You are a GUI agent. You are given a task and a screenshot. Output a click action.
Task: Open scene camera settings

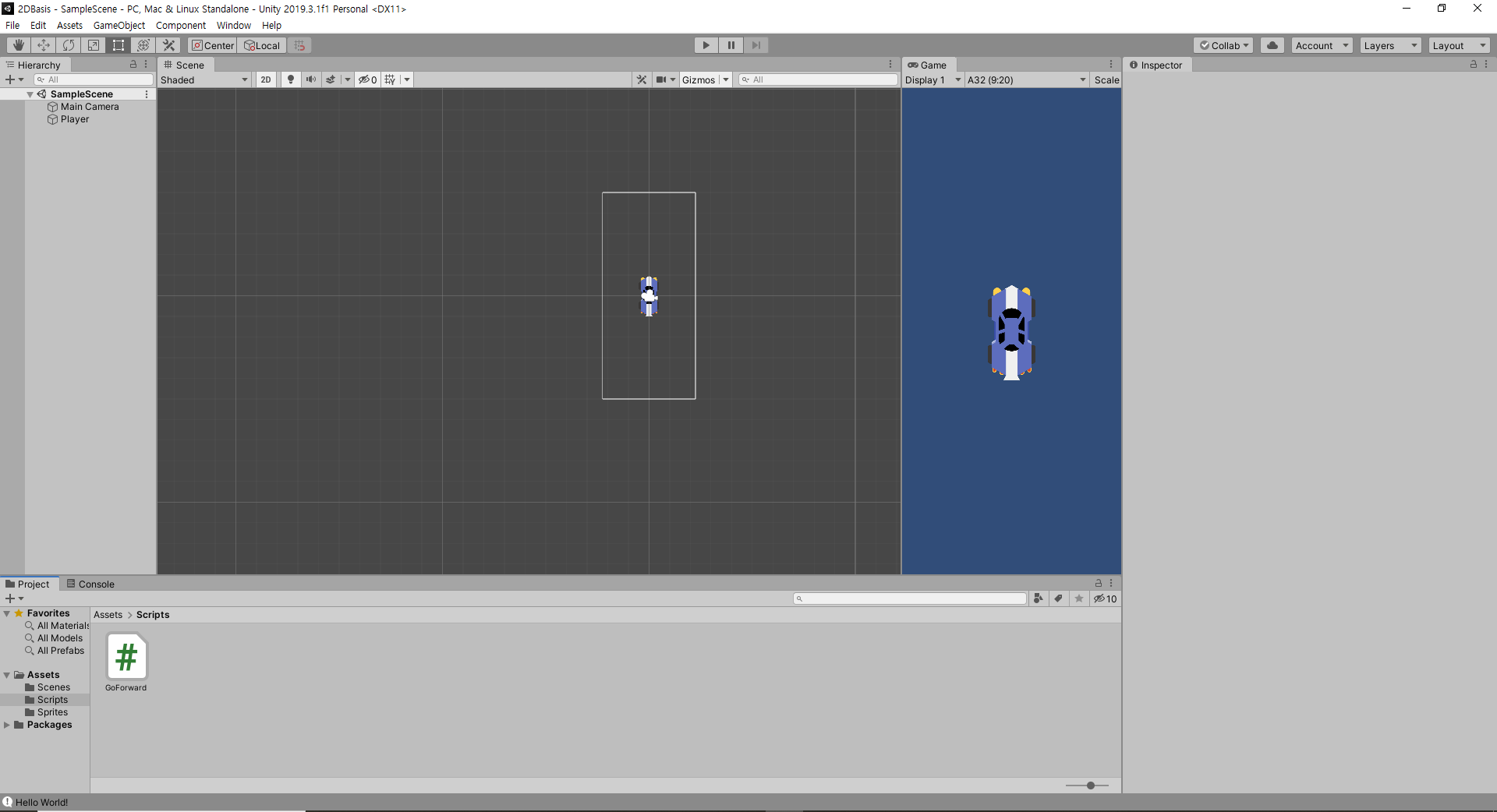665,79
